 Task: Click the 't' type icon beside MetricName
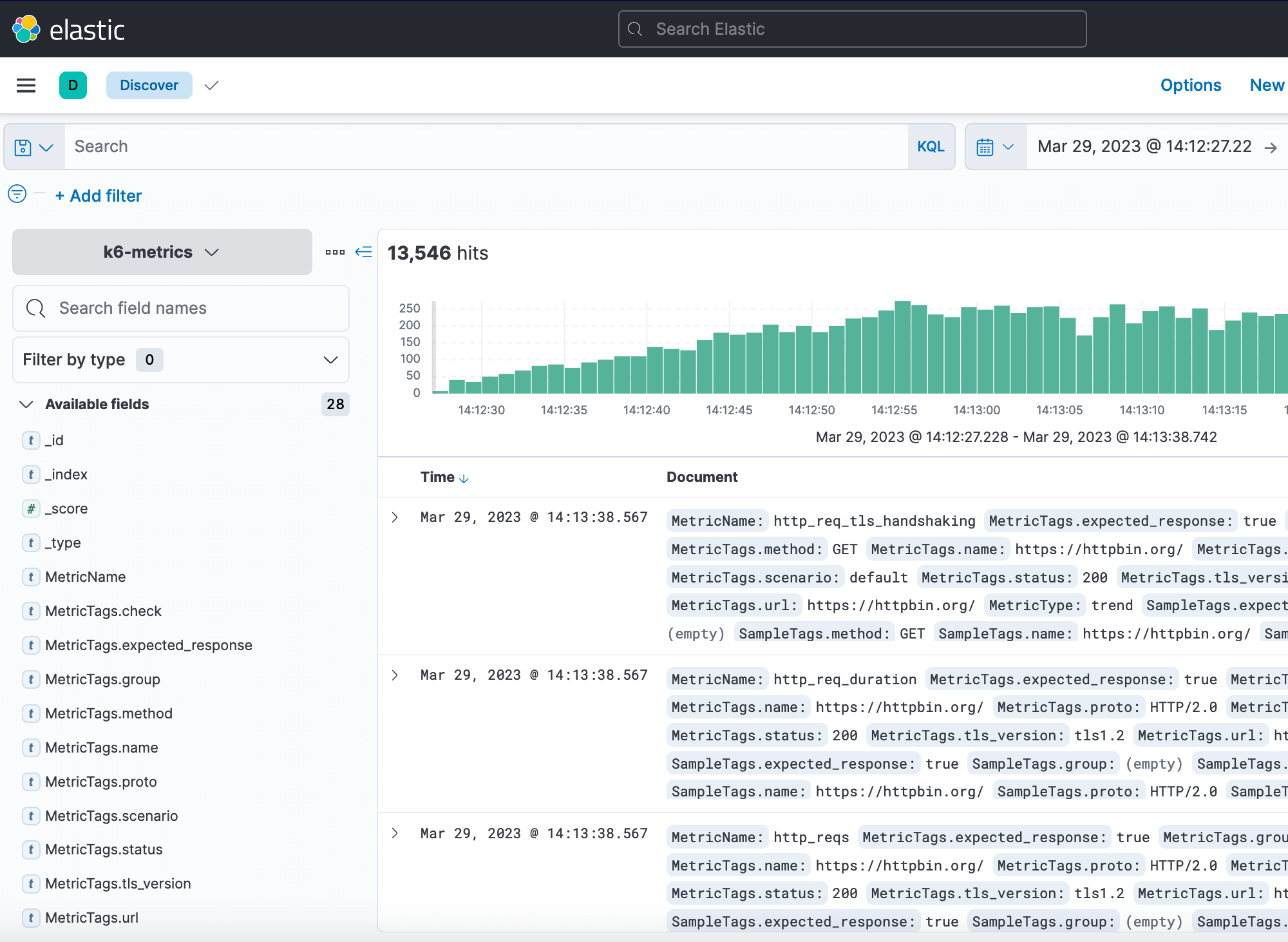pyautogui.click(x=31, y=577)
